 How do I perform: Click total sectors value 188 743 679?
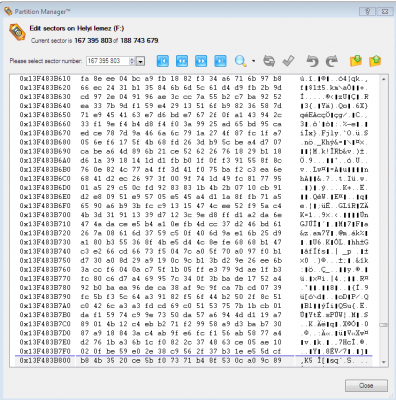(139, 41)
